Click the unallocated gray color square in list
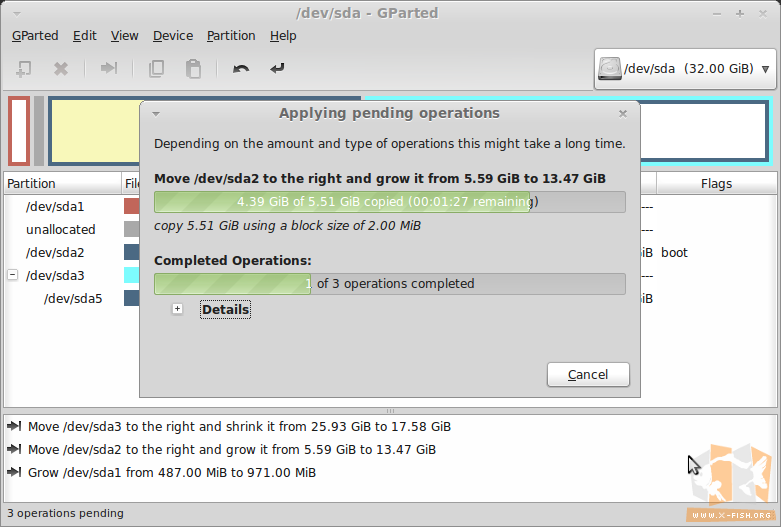The width and height of the screenshot is (781, 527). (x=131, y=229)
